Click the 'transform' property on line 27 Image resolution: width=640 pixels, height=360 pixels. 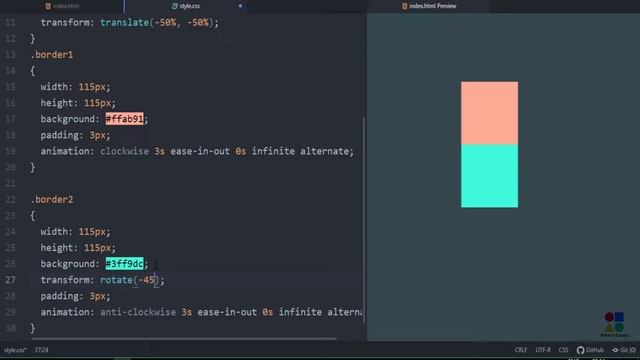tap(65, 280)
